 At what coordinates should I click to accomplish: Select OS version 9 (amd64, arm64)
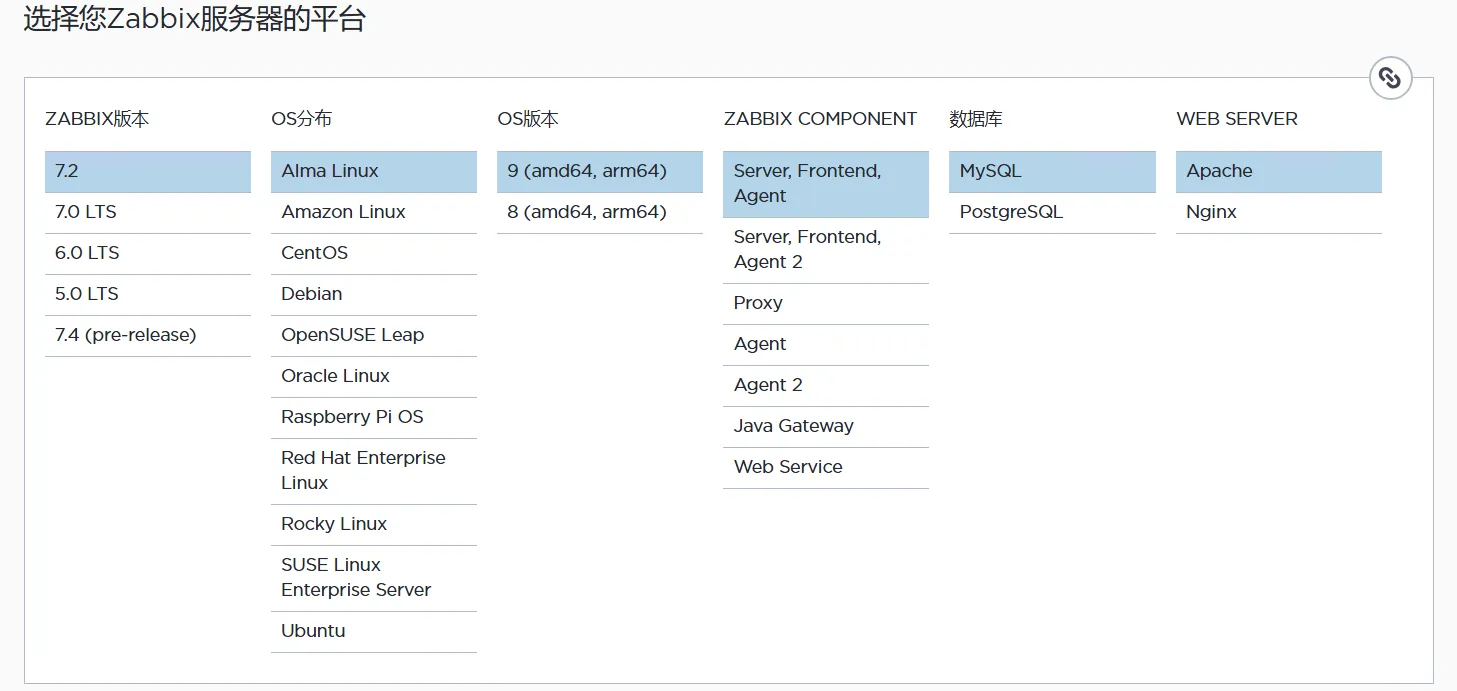pyautogui.click(x=600, y=171)
